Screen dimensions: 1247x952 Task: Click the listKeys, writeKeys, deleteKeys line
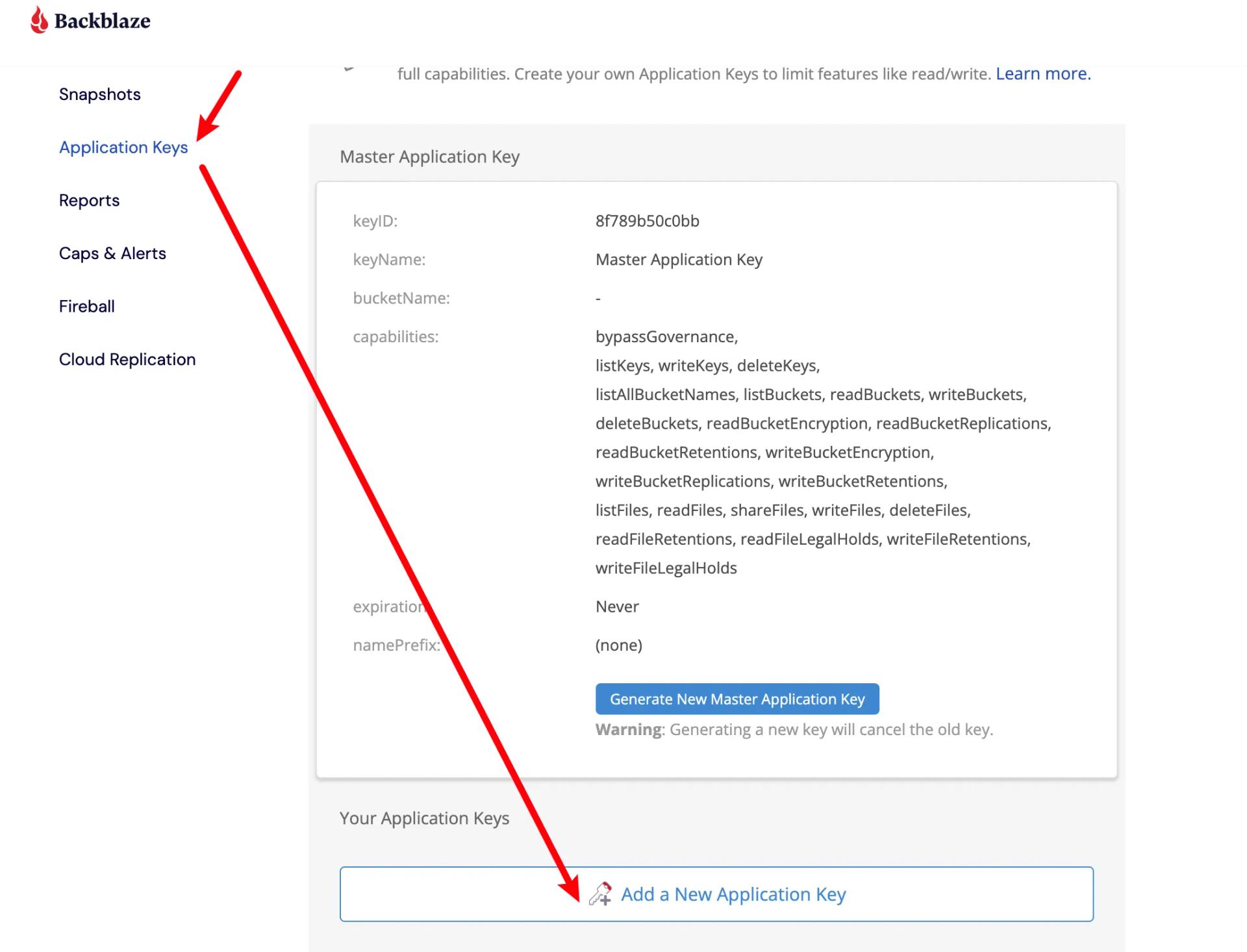(707, 366)
